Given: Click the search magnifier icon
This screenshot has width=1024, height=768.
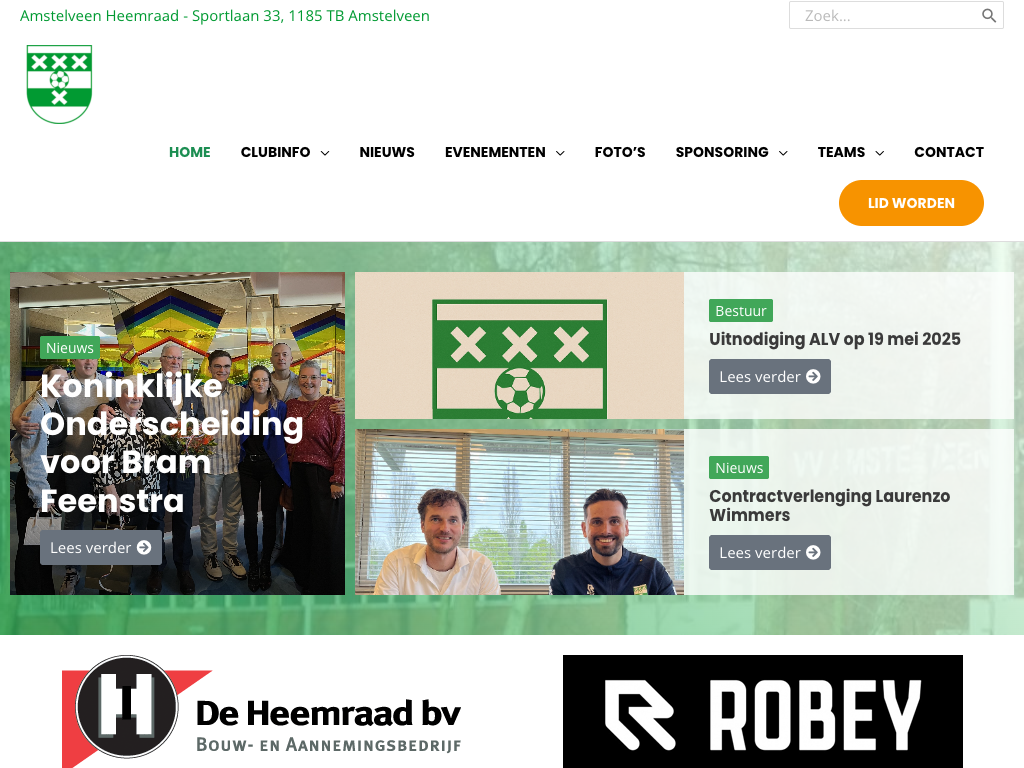Looking at the screenshot, I should 989,16.
